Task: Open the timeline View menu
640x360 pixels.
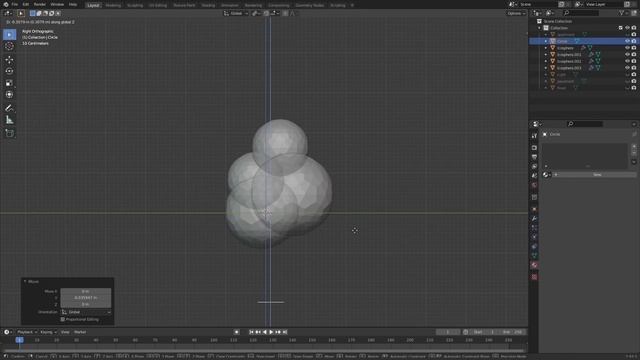Action: pyautogui.click(x=65, y=332)
